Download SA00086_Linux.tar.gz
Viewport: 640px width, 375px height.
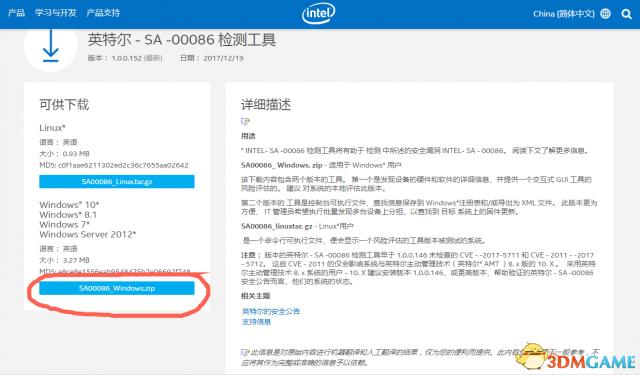pos(117,182)
